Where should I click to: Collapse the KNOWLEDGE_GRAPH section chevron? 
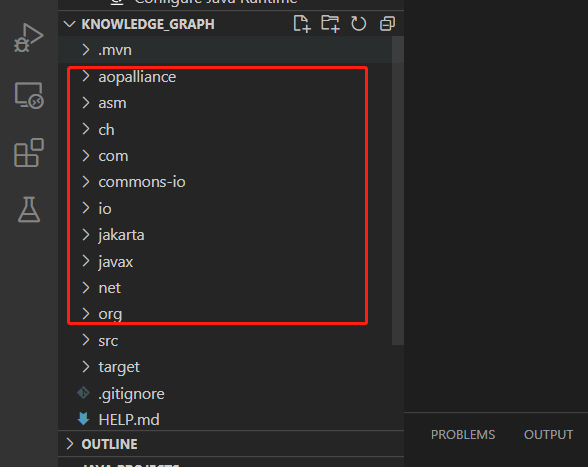pos(69,24)
